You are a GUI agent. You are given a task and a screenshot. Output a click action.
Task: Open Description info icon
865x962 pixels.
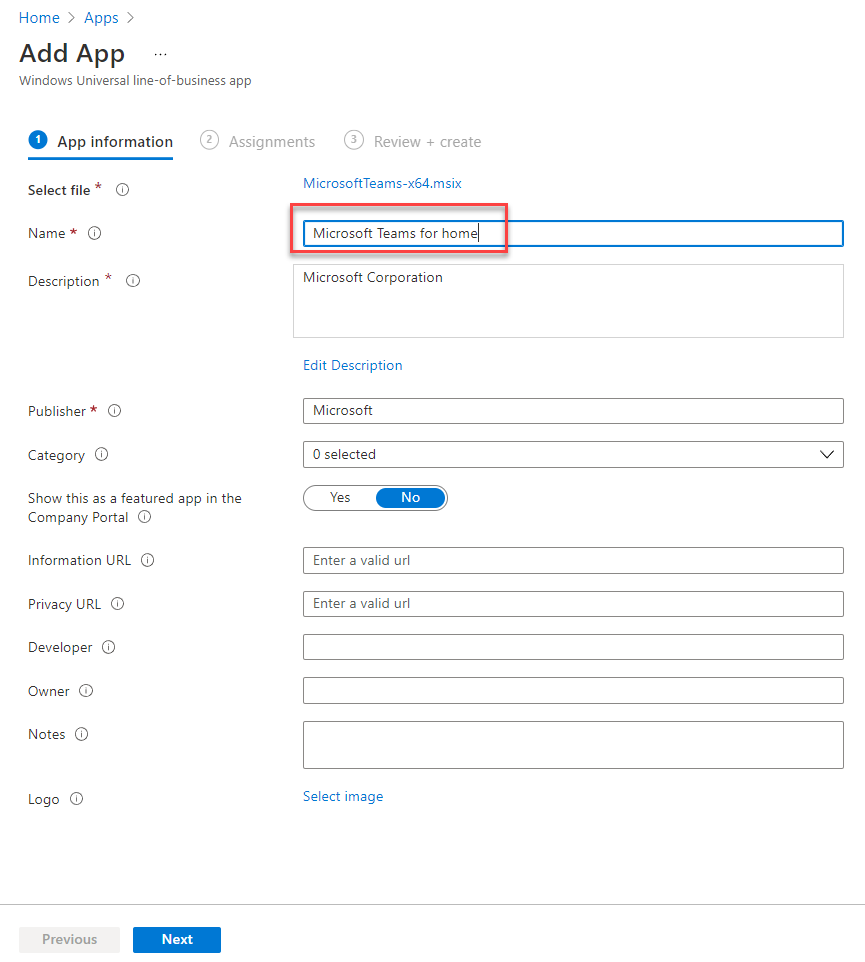pyautogui.click(x=133, y=281)
